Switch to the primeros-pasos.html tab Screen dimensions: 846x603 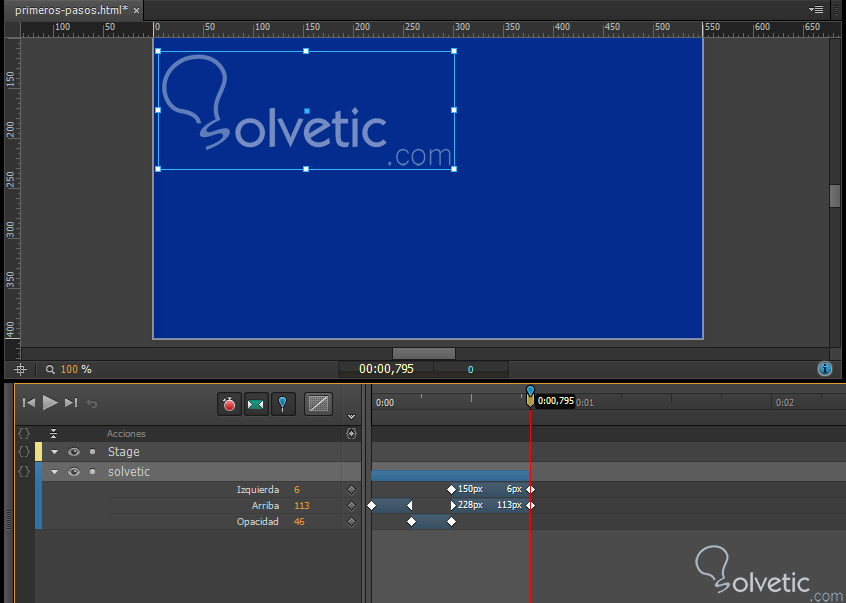(x=71, y=10)
